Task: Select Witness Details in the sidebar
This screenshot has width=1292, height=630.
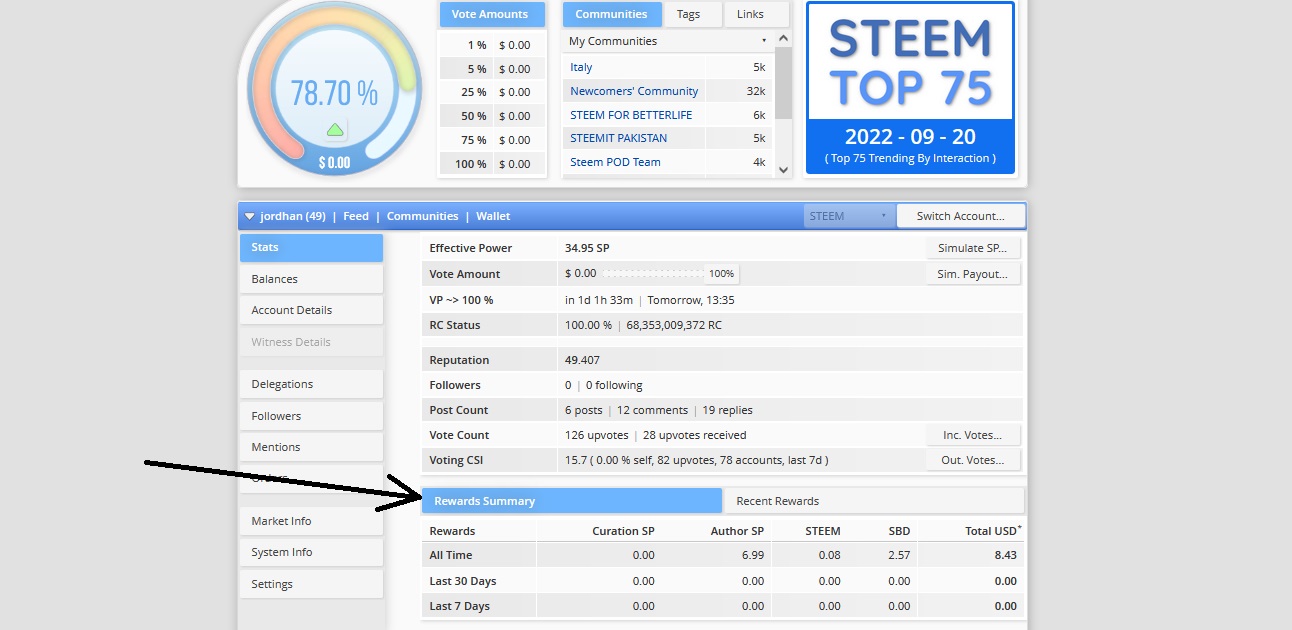Action: click(x=311, y=342)
